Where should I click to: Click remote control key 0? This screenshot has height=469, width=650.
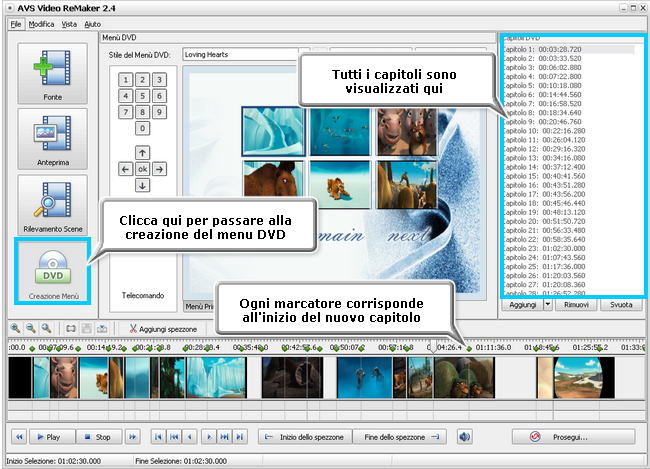(x=142, y=128)
